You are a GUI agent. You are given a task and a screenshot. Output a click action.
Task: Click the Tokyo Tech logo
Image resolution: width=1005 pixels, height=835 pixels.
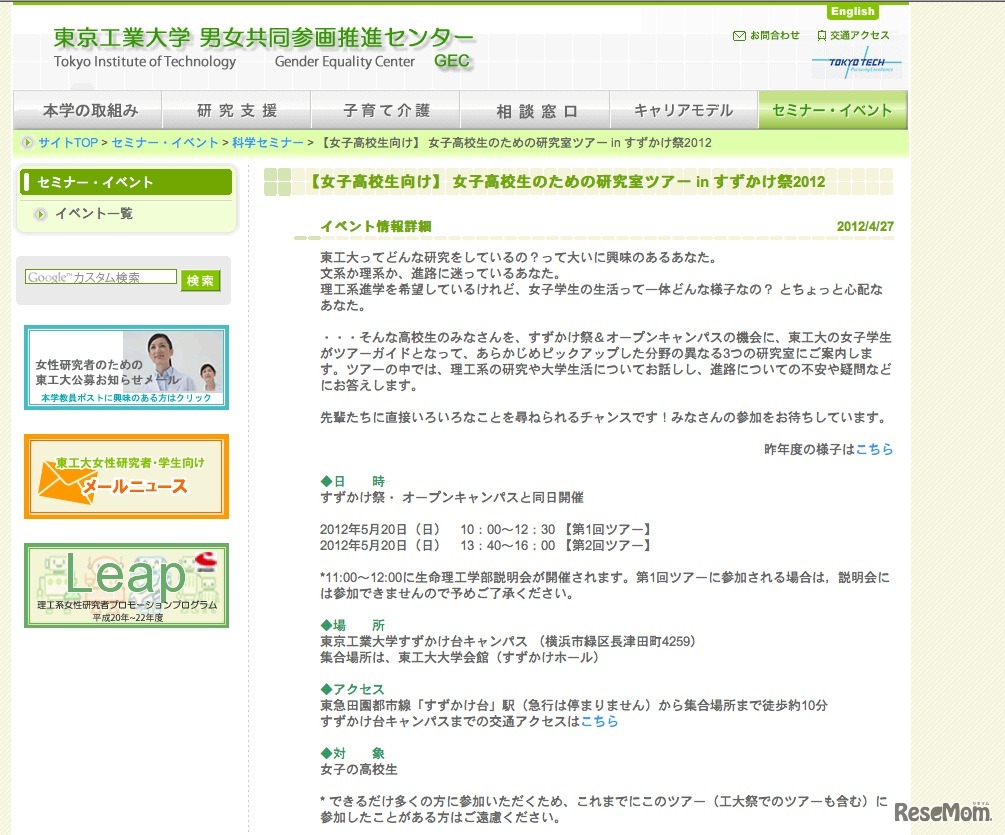tap(856, 62)
